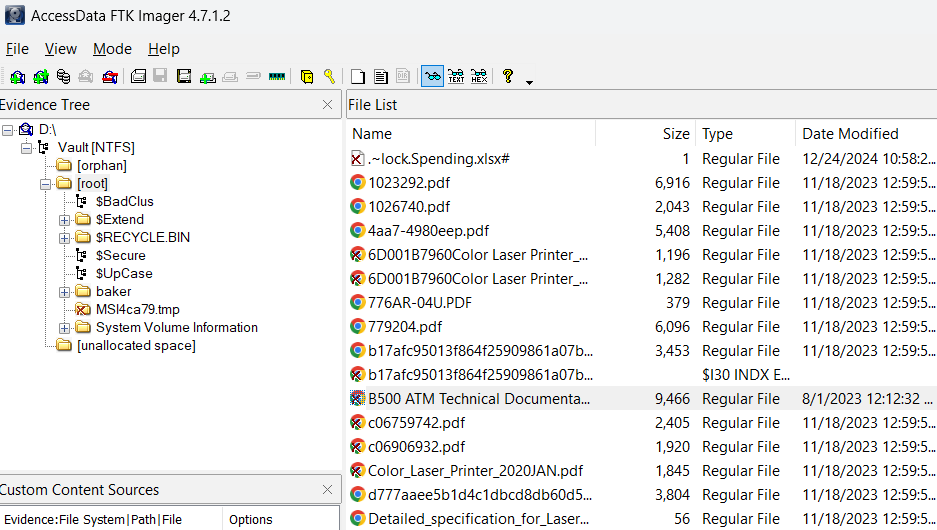937x530 pixels.
Task: Expand the $RECYCLE.BIN folder
Action: pos(65,238)
